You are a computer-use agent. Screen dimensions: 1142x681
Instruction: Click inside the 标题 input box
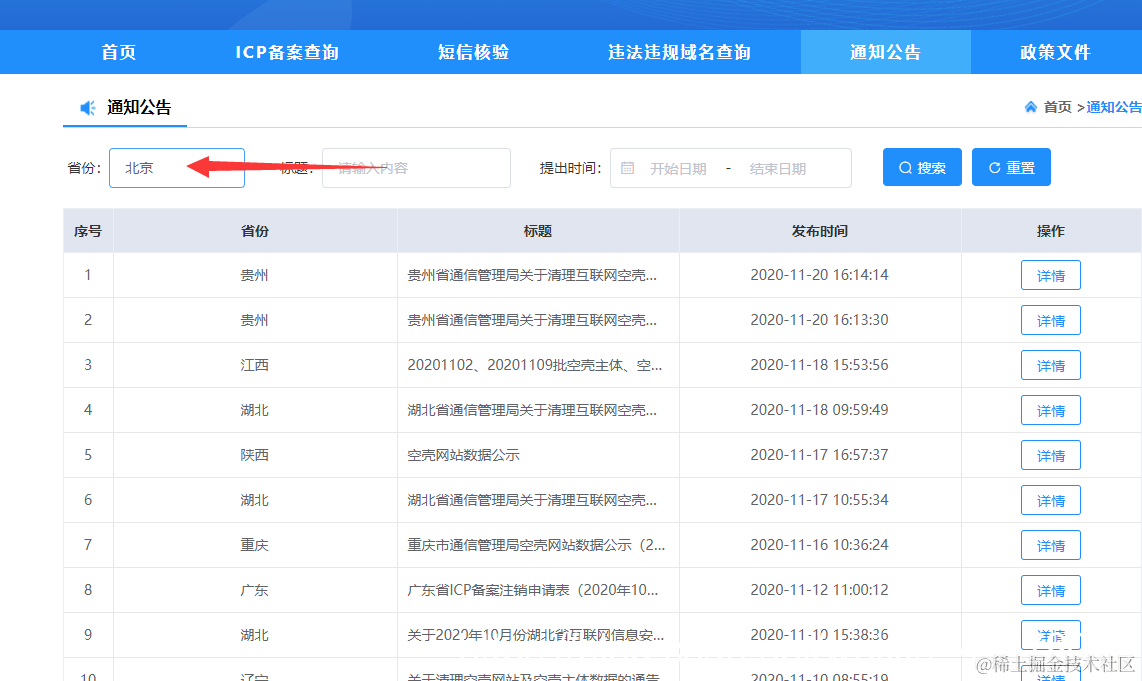coord(415,167)
